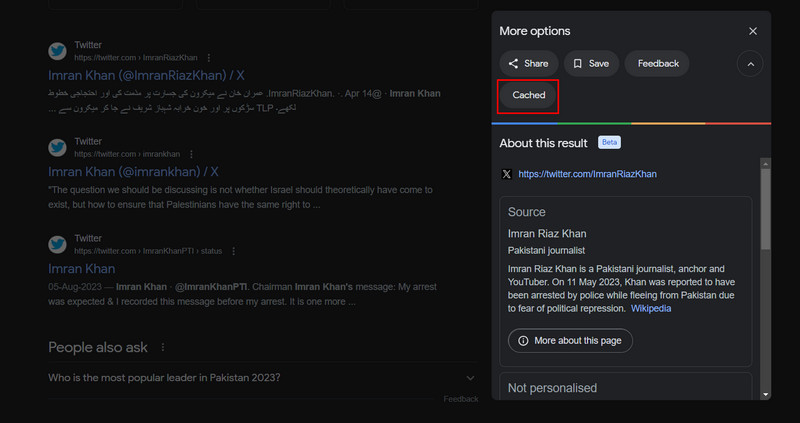Open three-dot menu beside ImranKhanPTI status URL
Viewport: 800px width, 423px height.
coord(233,251)
